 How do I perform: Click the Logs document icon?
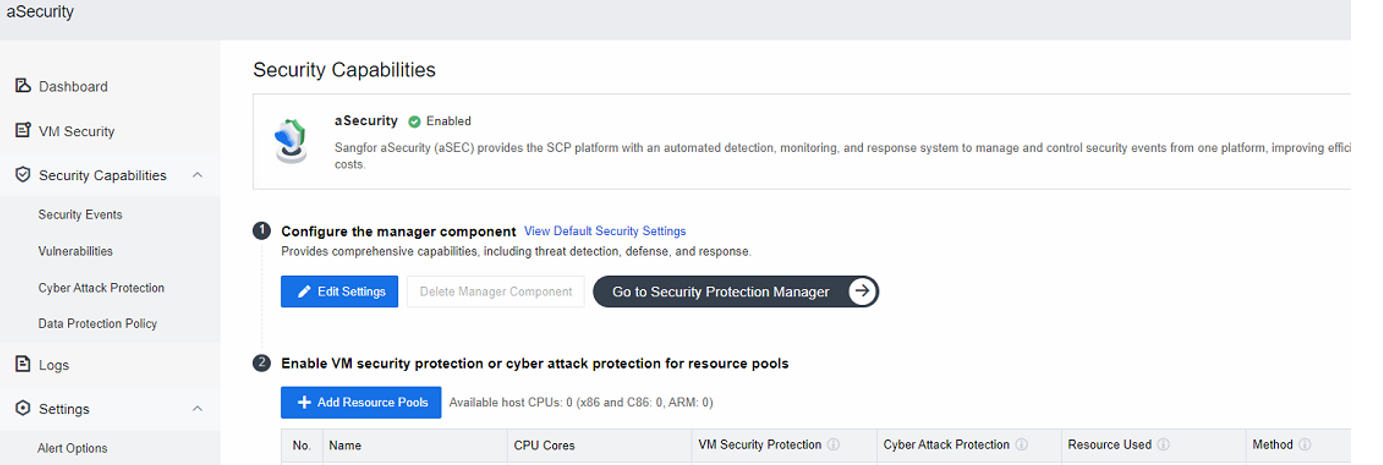(23, 365)
